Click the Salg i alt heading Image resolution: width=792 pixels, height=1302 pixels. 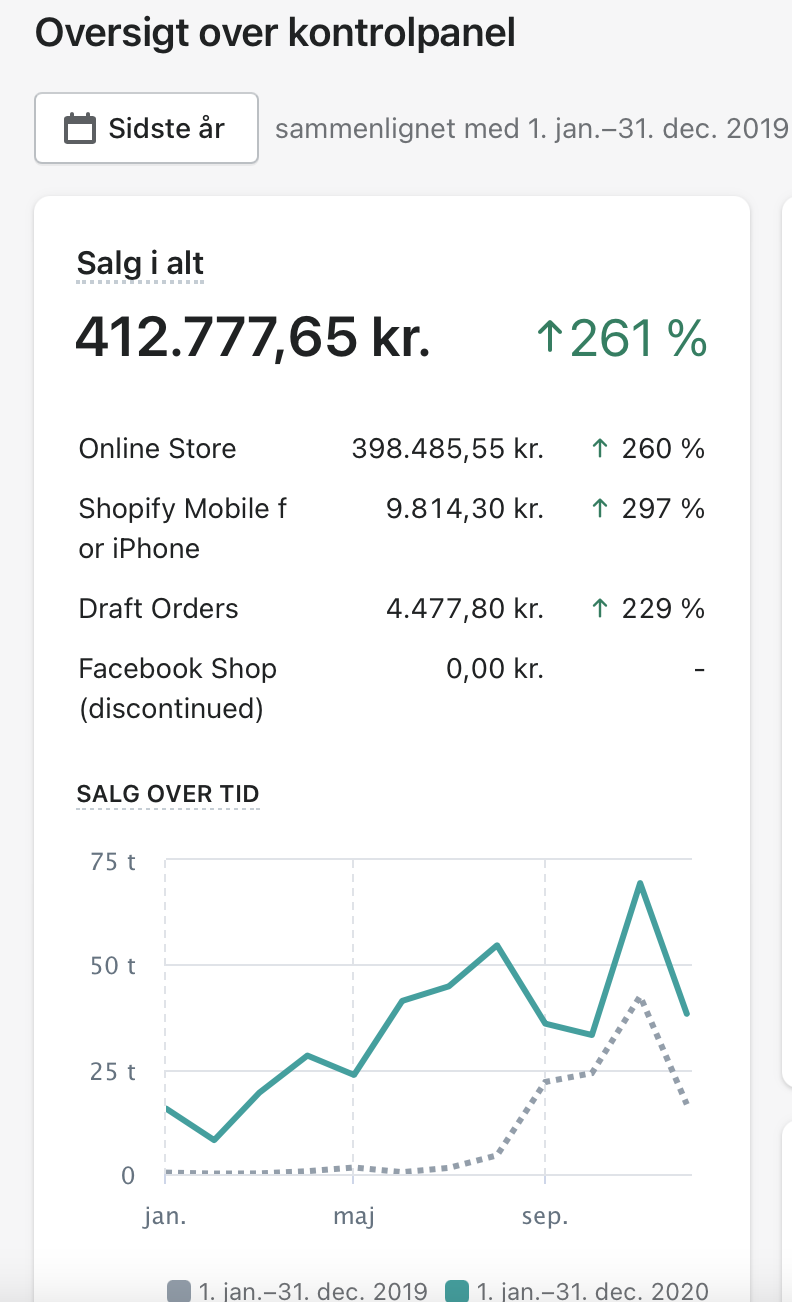click(x=140, y=264)
